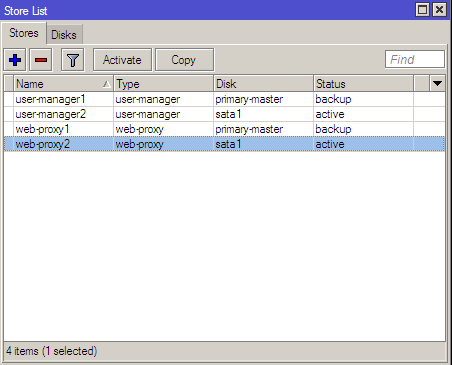
Task: Add a new store with the plus icon
Action: 15,60
